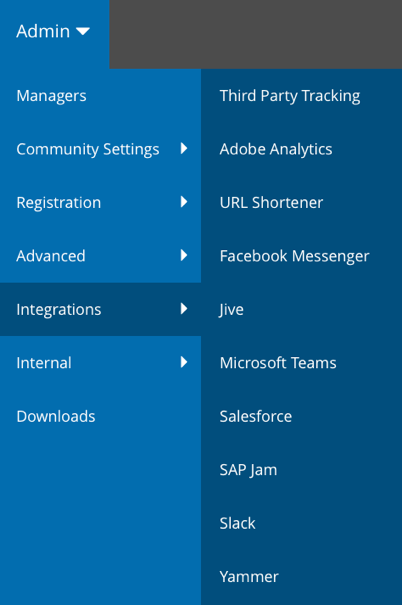Select Third Party Tracking
The image size is (402, 605).
coord(301,96)
